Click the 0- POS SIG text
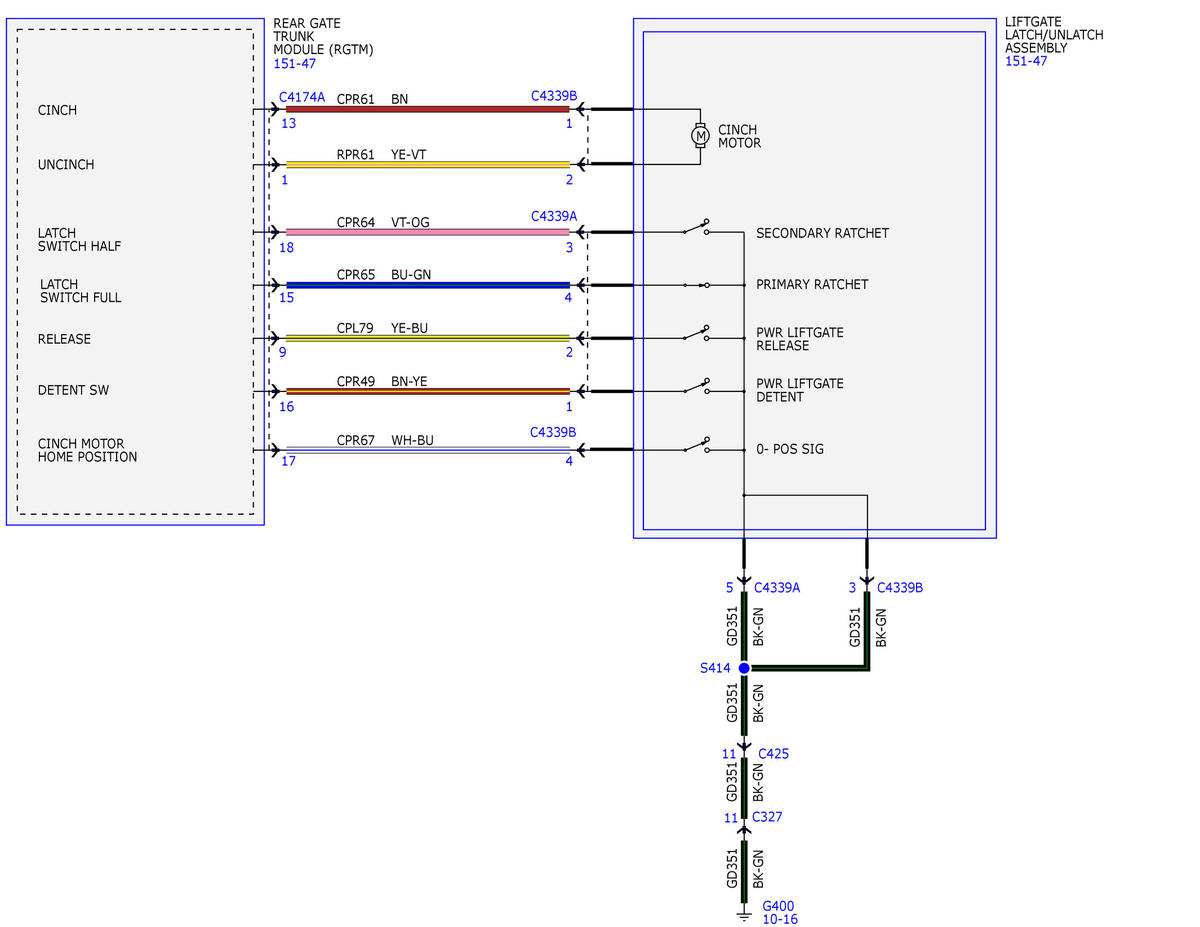1200x927 pixels. (790, 449)
